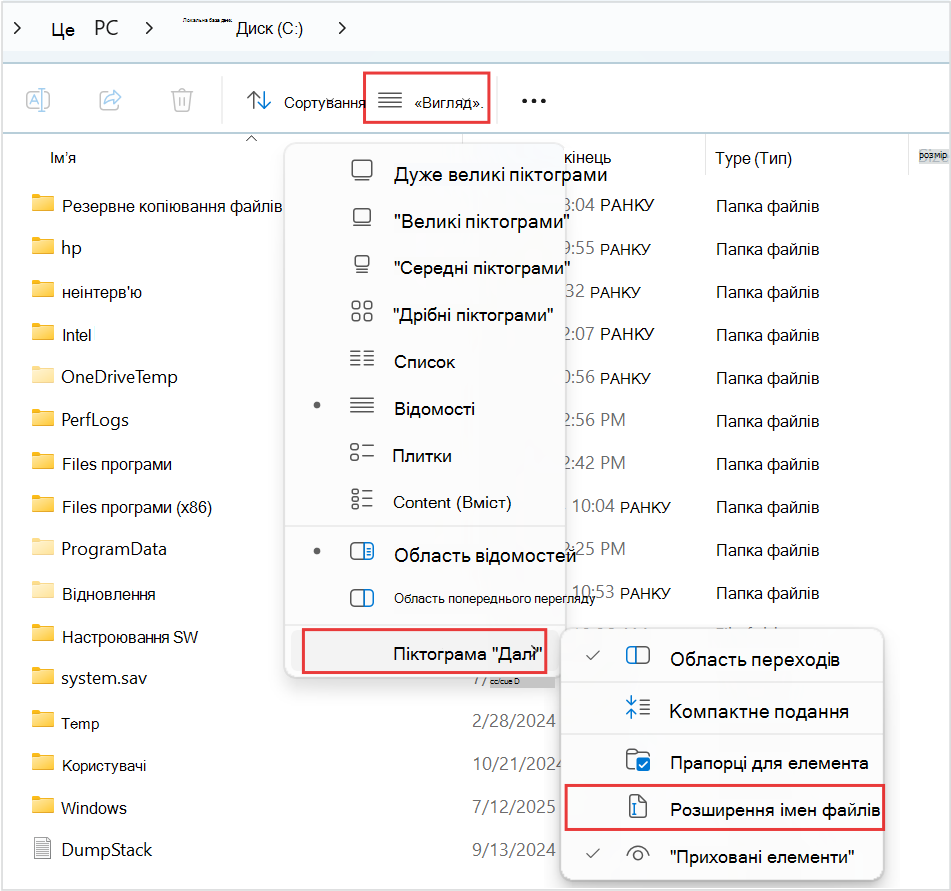Viewport: 951px width, 891px height.
Task: Open the three-dots more options menu
Action: coord(534,101)
